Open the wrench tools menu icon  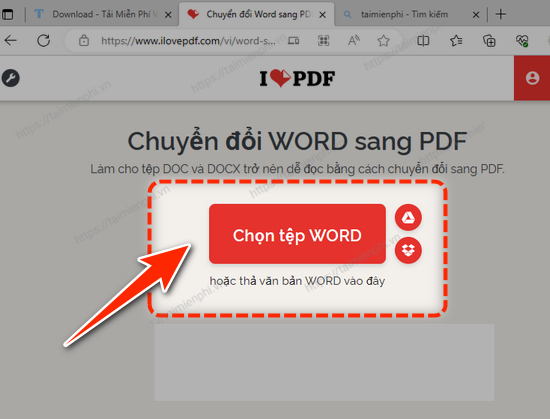(x=11, y=78)
